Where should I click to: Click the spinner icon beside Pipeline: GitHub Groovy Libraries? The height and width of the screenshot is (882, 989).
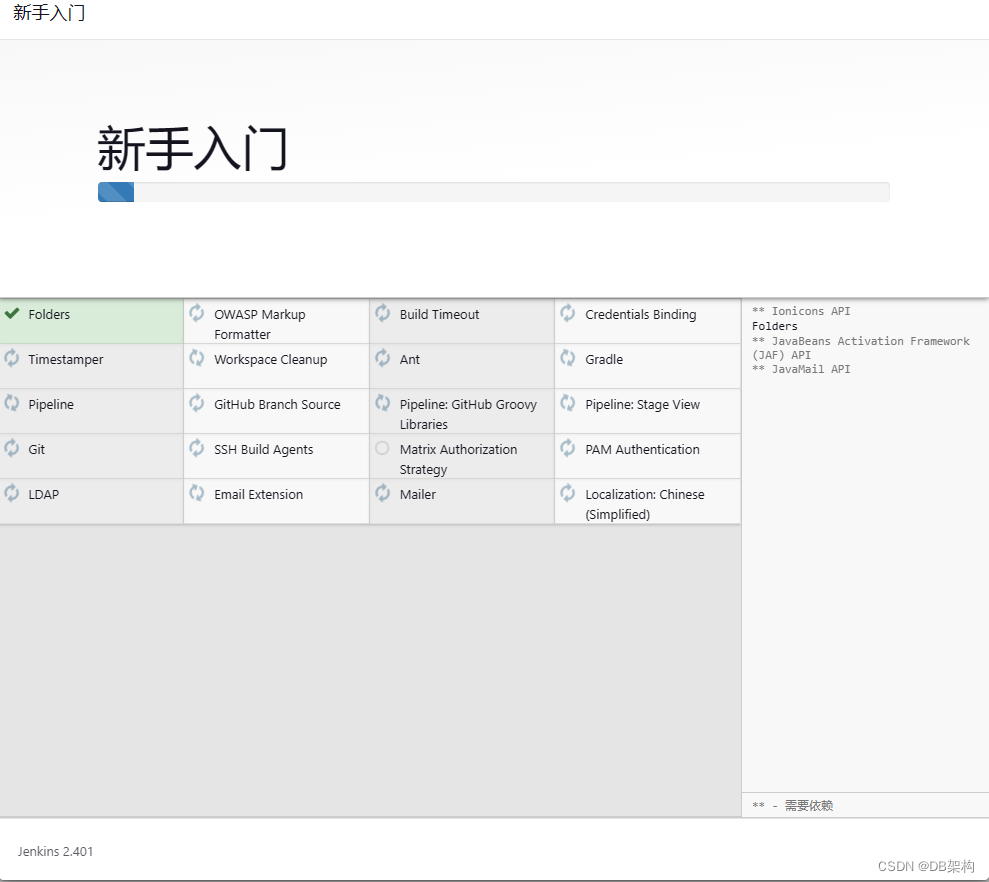coord(382,403)
